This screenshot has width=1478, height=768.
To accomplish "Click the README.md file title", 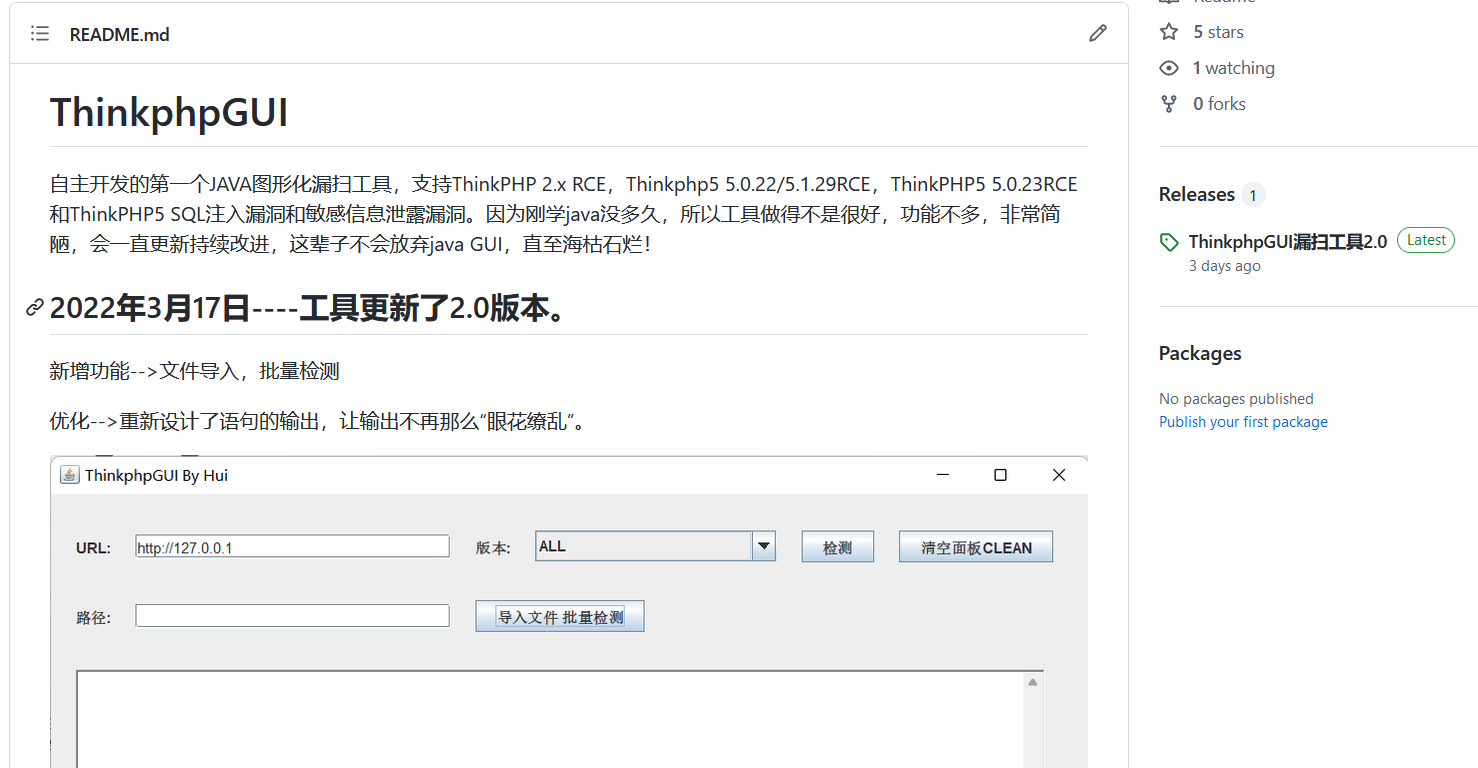I will pos(119,35).
